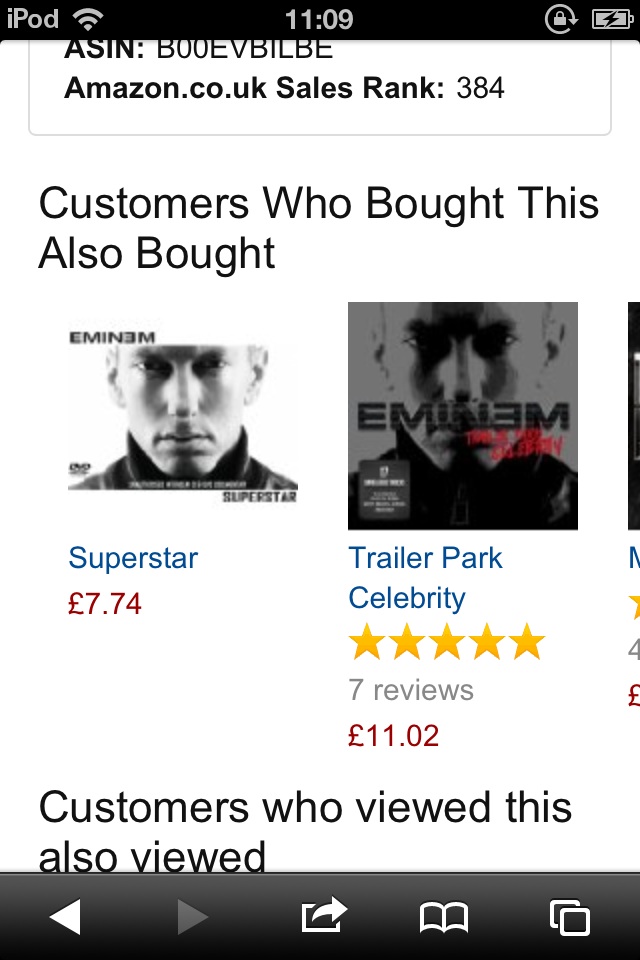The height and width of the screenshot is (960, 640).
Task: Tap the Wi-Fi signal status icon
Action: (88, 19)
